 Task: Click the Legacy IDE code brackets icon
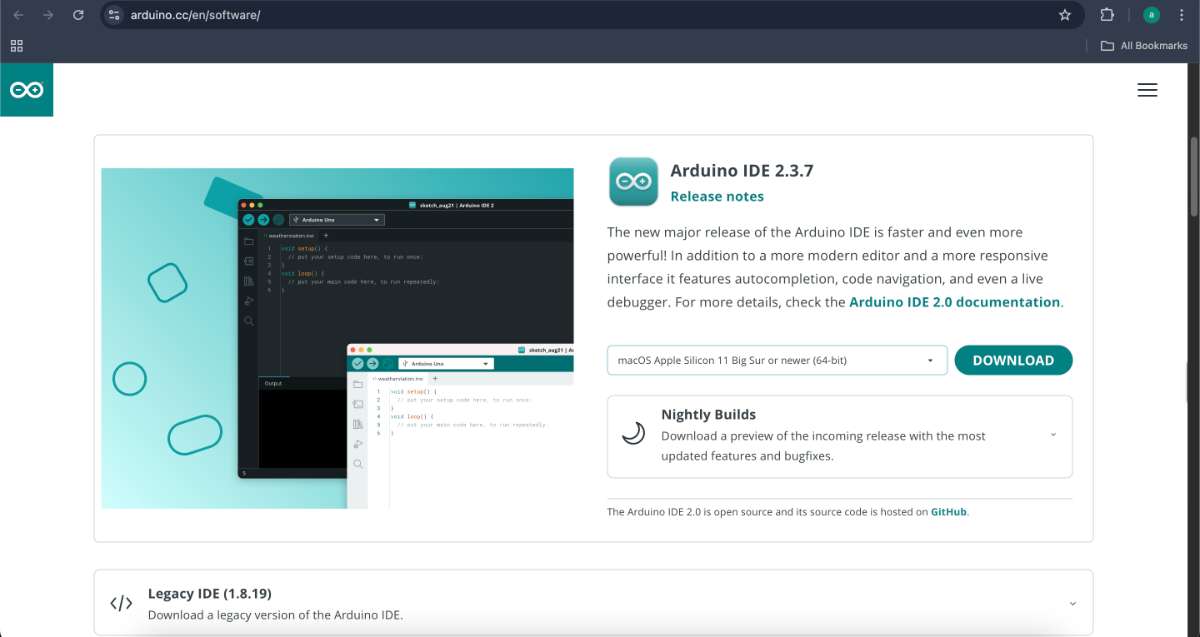click(x=121, y=603)
